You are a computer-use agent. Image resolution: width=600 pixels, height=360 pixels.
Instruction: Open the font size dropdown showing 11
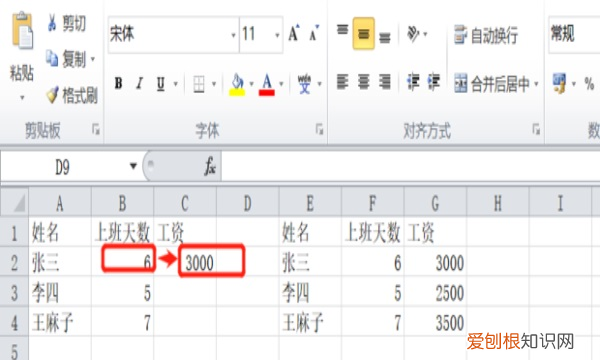277,35
